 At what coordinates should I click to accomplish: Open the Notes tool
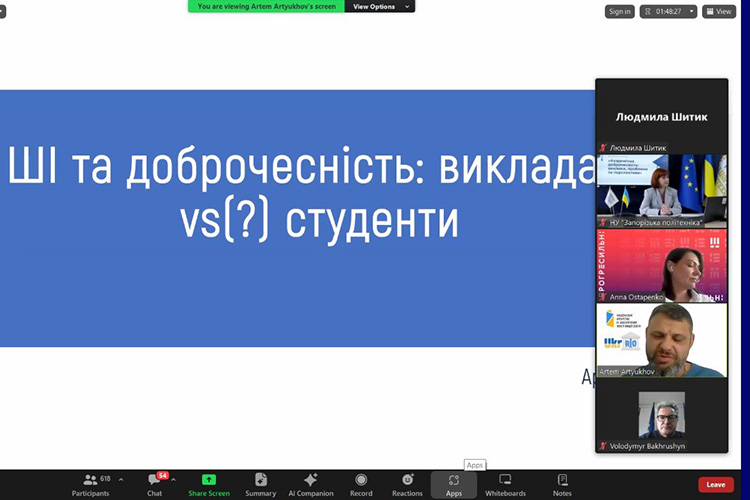coord(562,484)
